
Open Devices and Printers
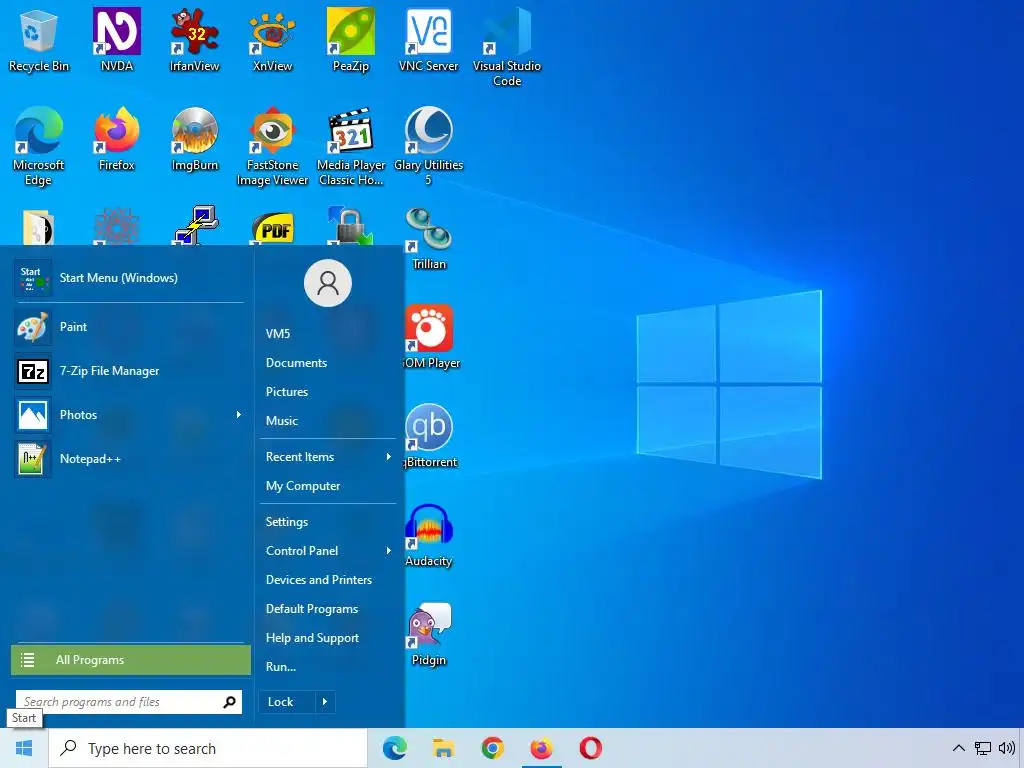point(319,580)
